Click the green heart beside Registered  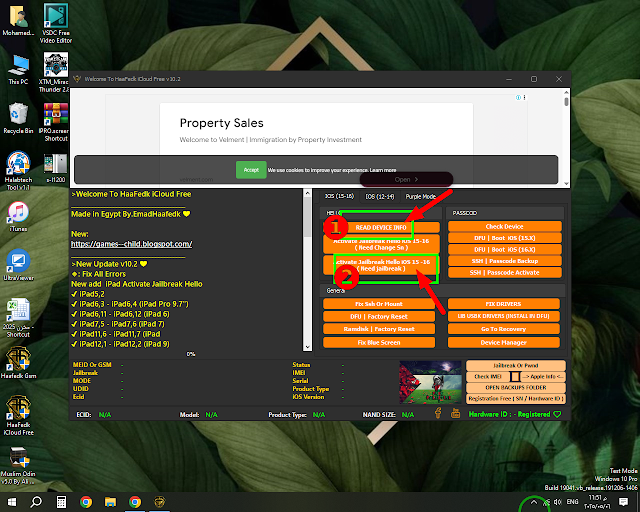[557, 414]
